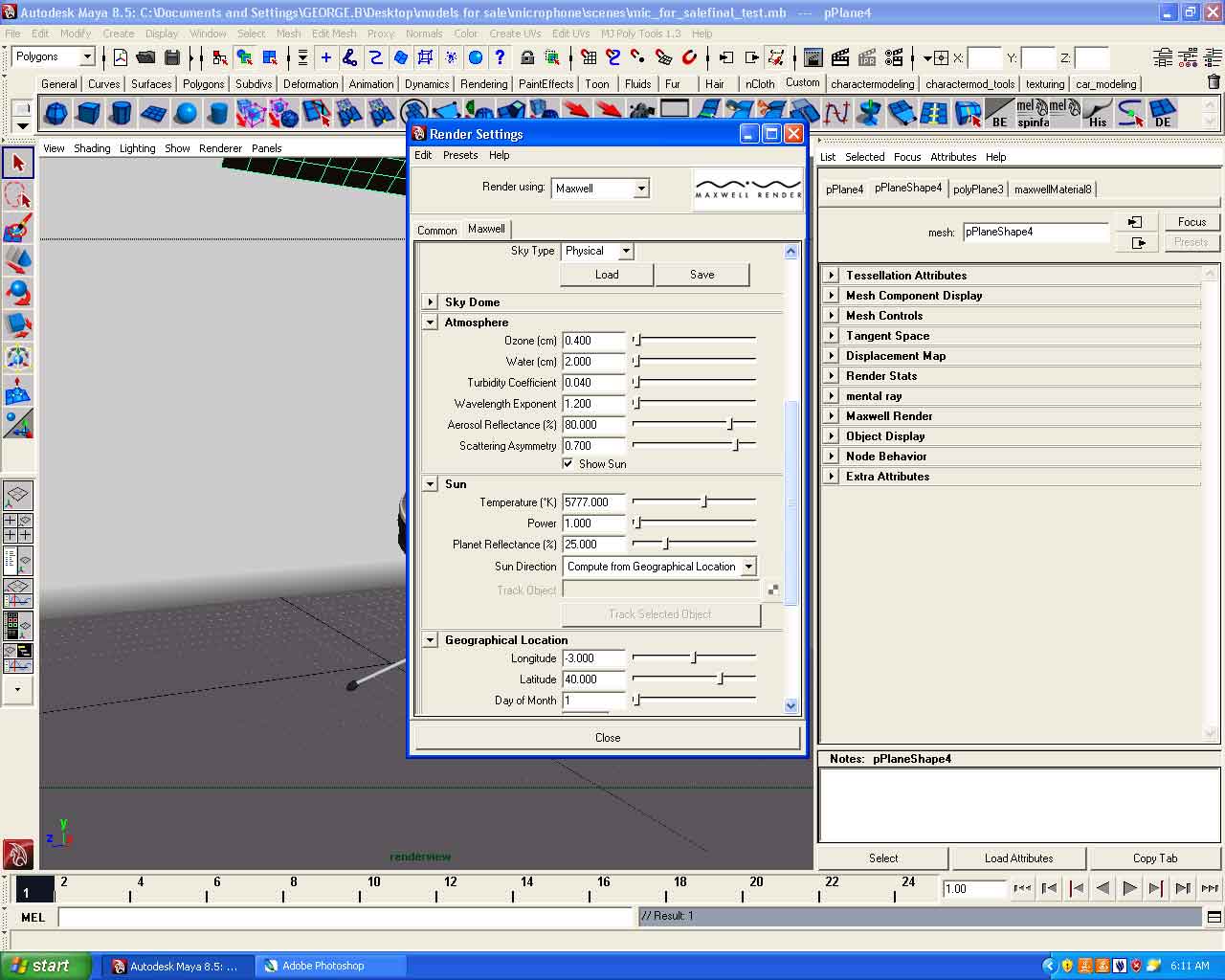The height and width of the screenshot is (980, 1225).
Task: Click the Save button for sky settings
Action: click(x=702, y=275)
